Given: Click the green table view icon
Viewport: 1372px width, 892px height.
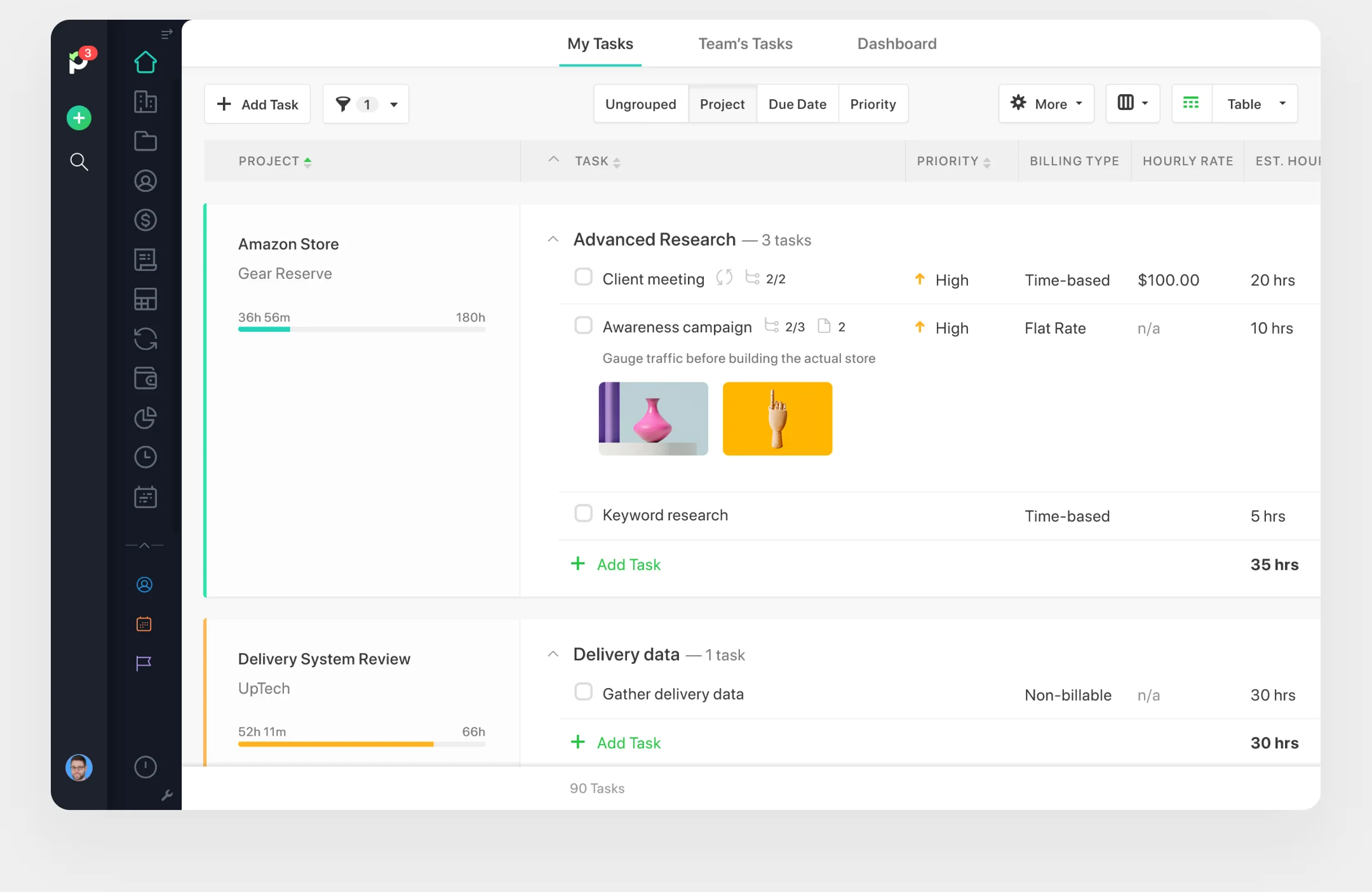Looking at the screenshot, I should [1191, 104].
